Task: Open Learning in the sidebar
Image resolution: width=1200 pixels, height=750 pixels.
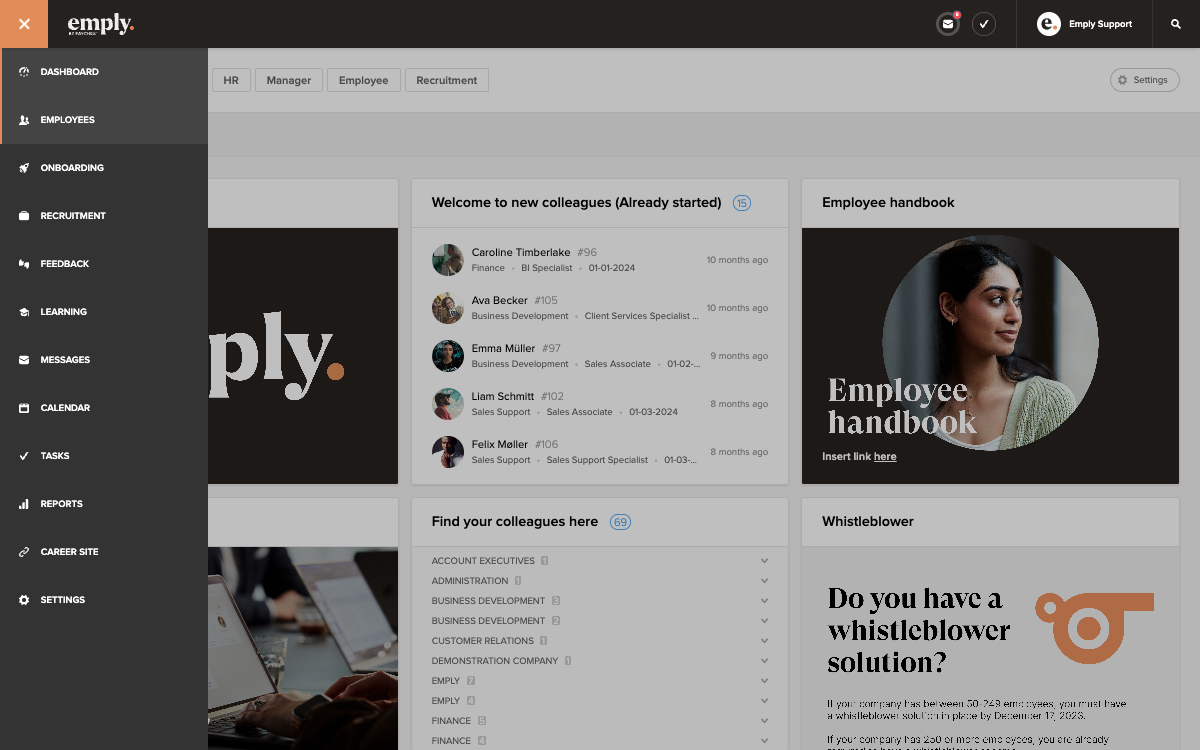Action: pyautogui.click(x=104, y=312)
